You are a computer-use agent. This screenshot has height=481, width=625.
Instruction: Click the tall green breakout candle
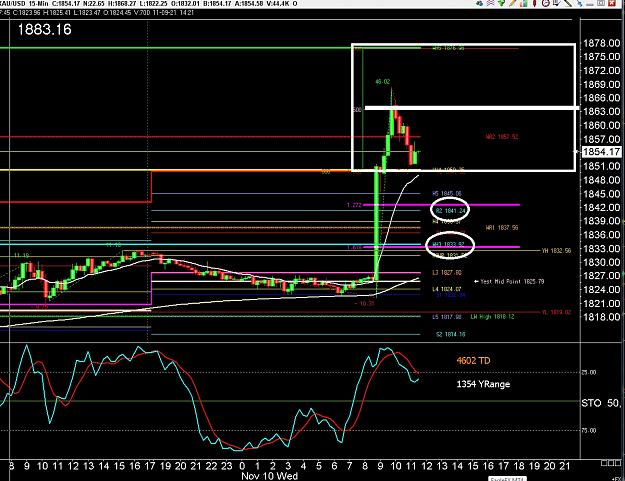[x=376, y=223]
